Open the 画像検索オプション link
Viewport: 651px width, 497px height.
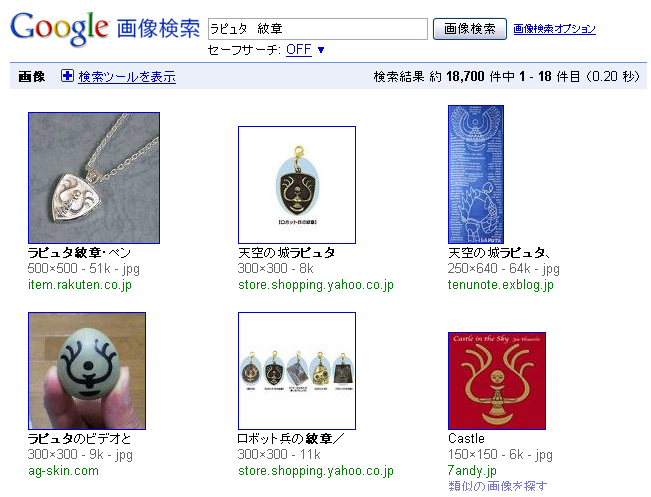tap(554, 29)
